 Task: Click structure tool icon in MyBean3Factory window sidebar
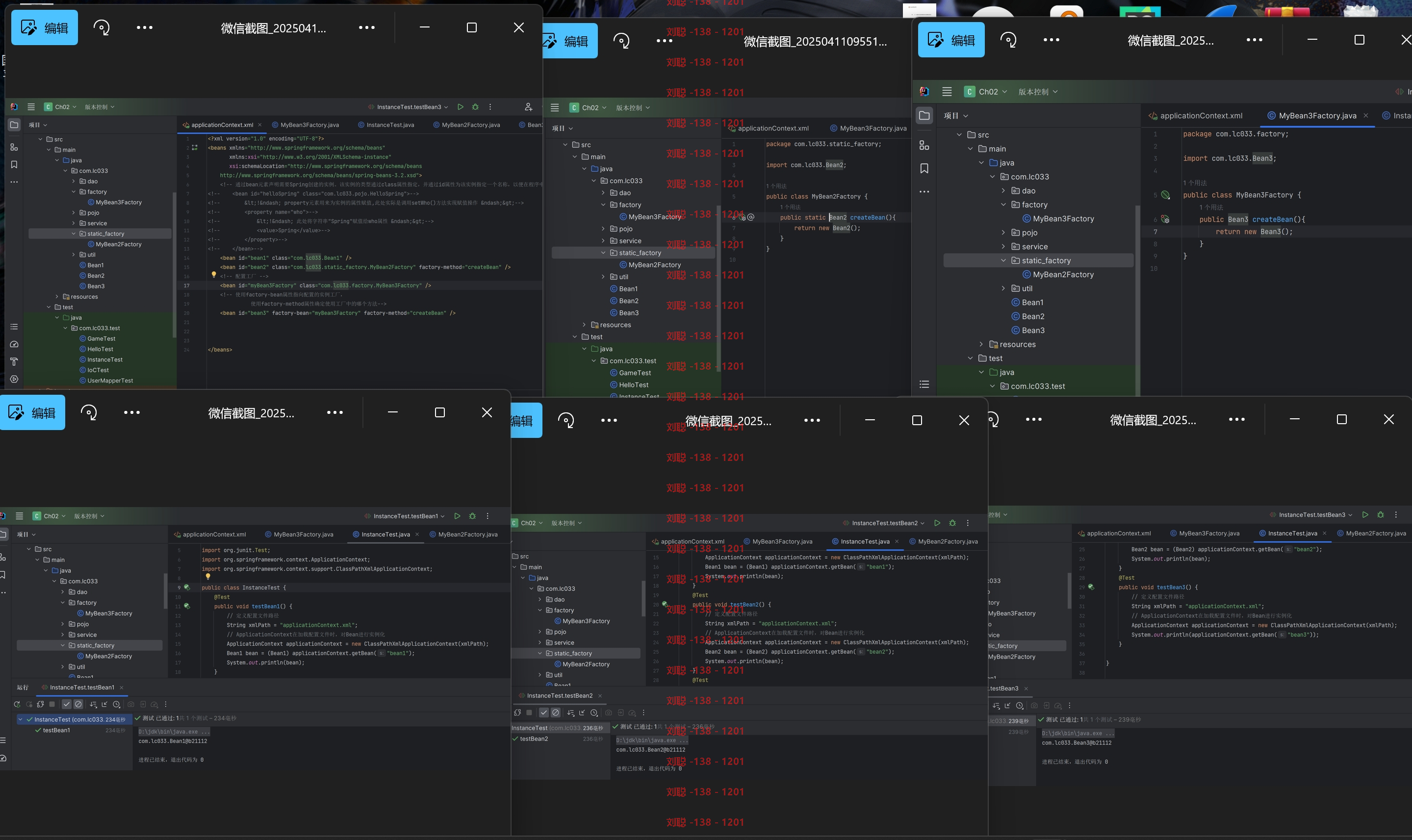(924, 146)
